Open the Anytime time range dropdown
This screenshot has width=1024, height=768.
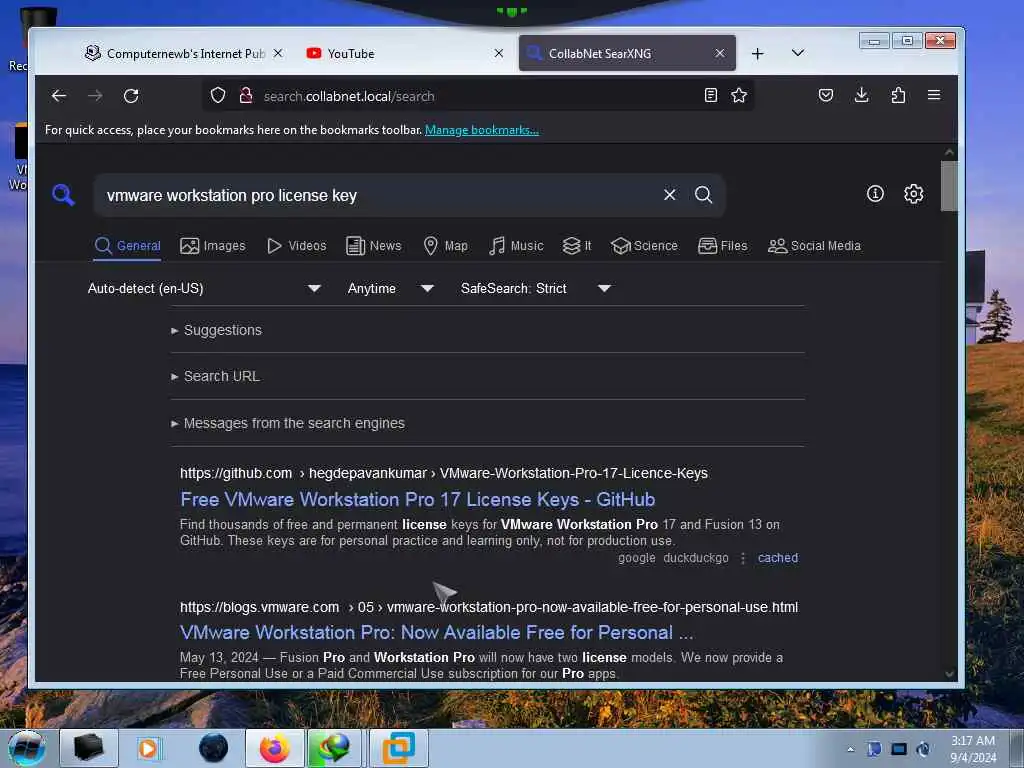(390, 289)
